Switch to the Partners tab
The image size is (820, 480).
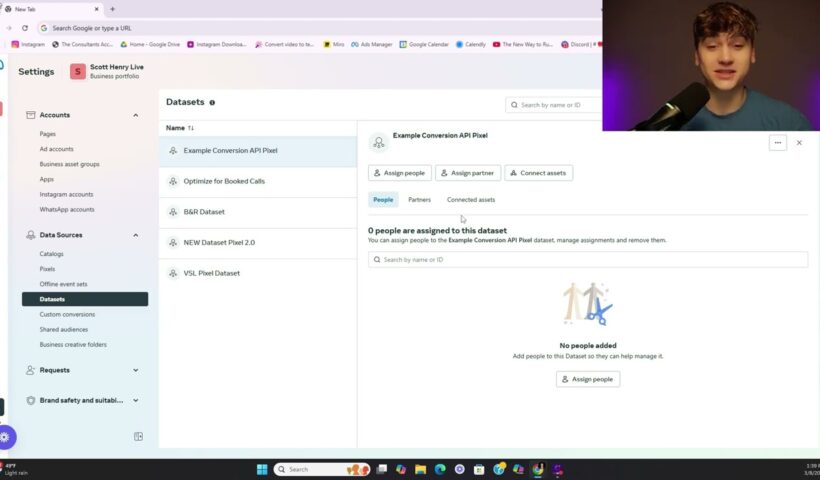pos(419,200)
